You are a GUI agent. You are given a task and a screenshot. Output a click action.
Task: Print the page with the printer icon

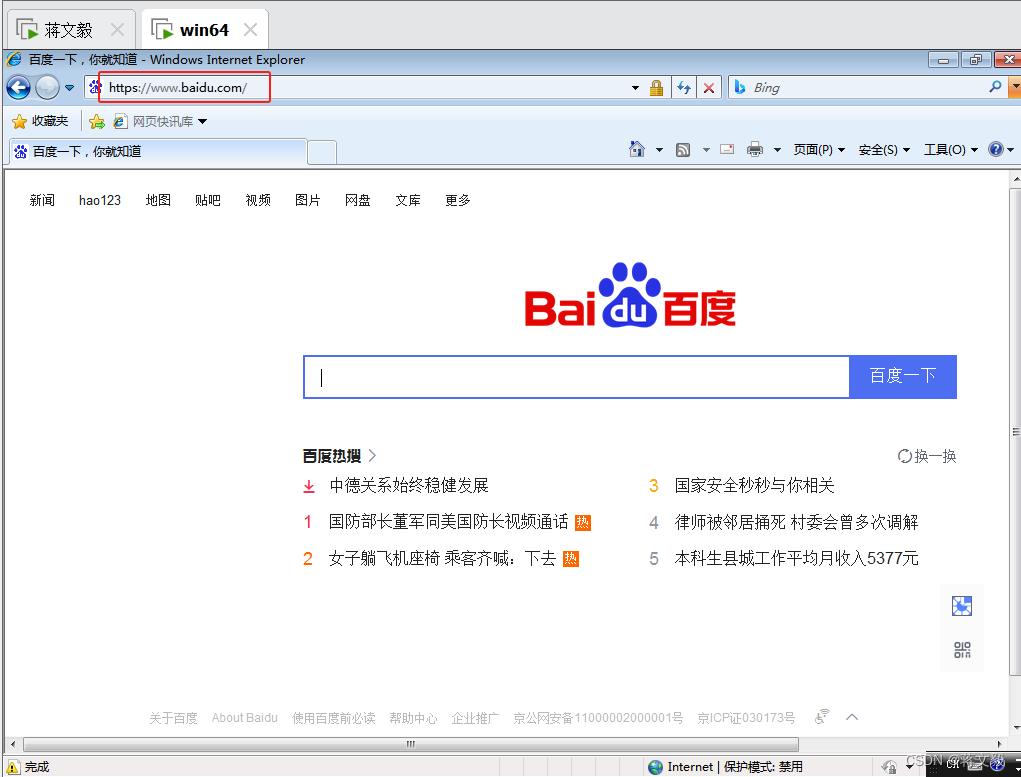[x=755, y=150]
